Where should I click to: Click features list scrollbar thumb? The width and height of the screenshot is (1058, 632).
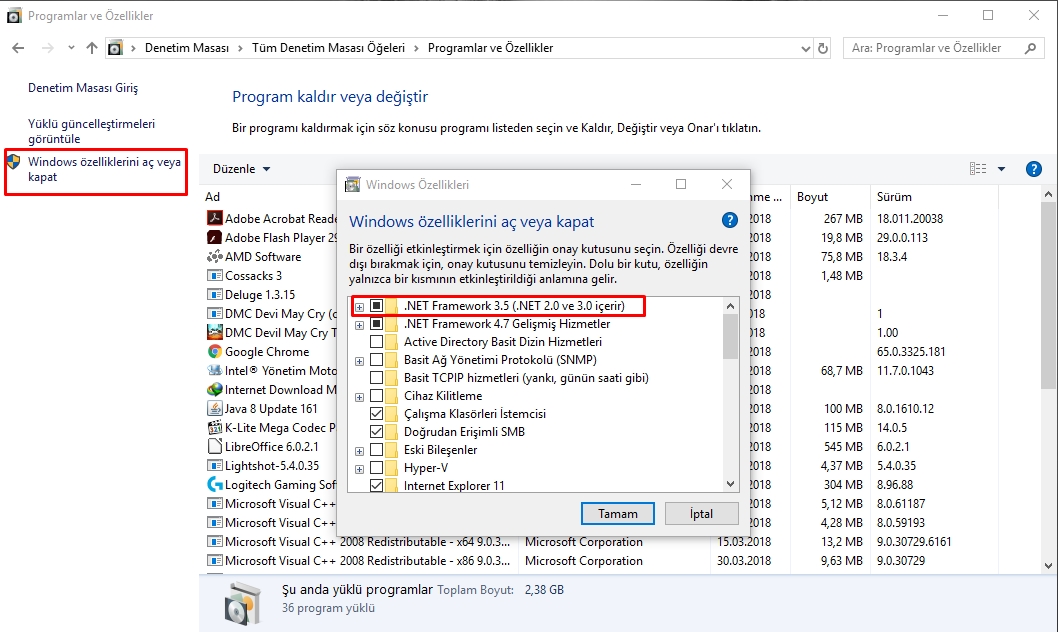coord(730,337)
